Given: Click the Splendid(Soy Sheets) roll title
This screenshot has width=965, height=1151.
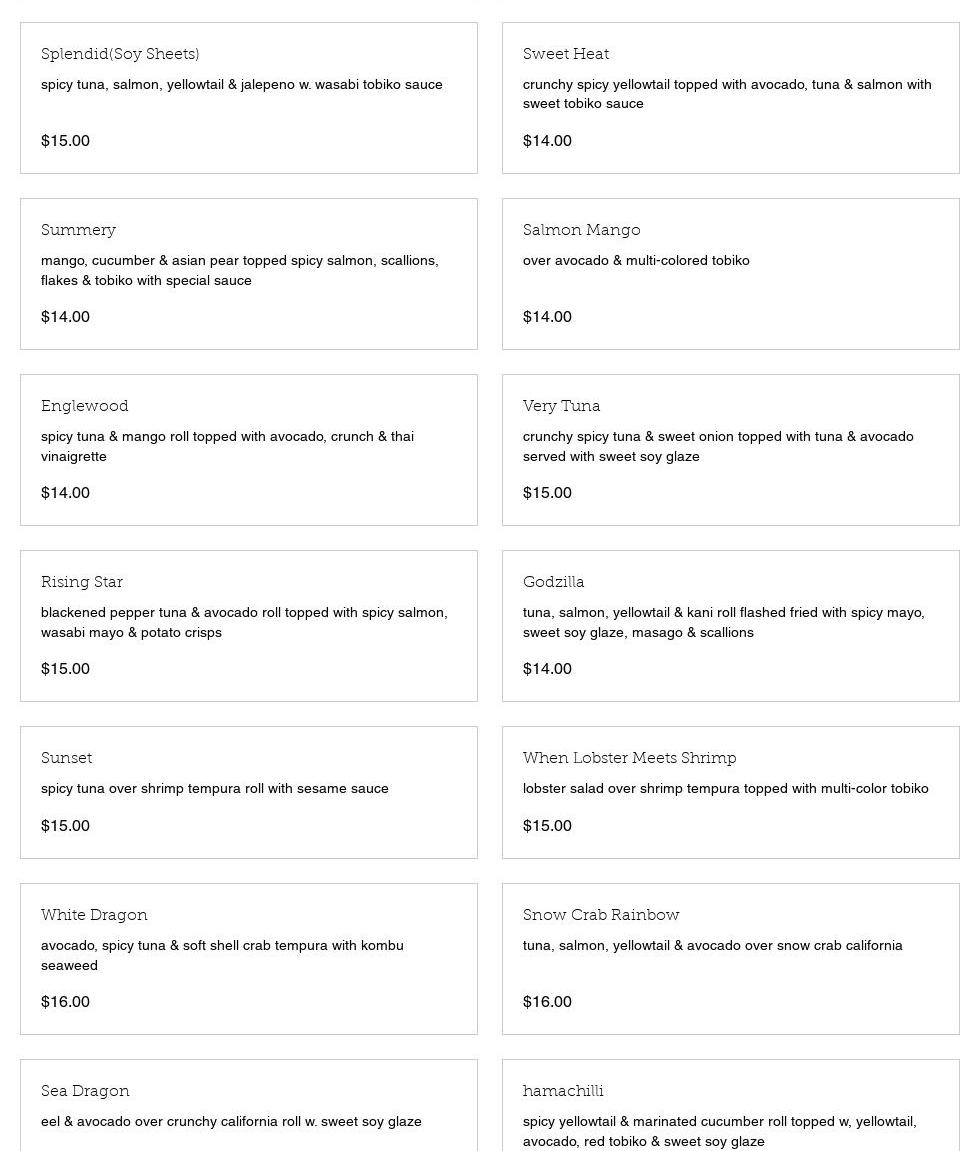Looking at the screenshot, I should click(x=120, y=54).
